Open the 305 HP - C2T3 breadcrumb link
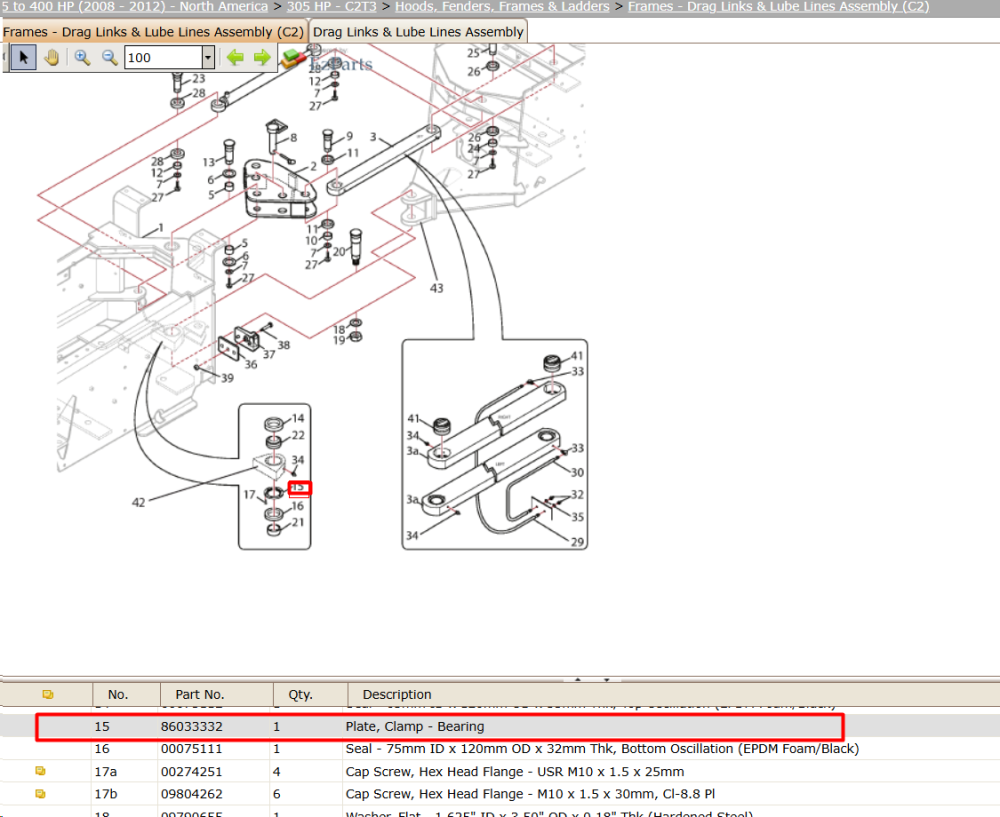1000x817 pixels. (331, 6)
